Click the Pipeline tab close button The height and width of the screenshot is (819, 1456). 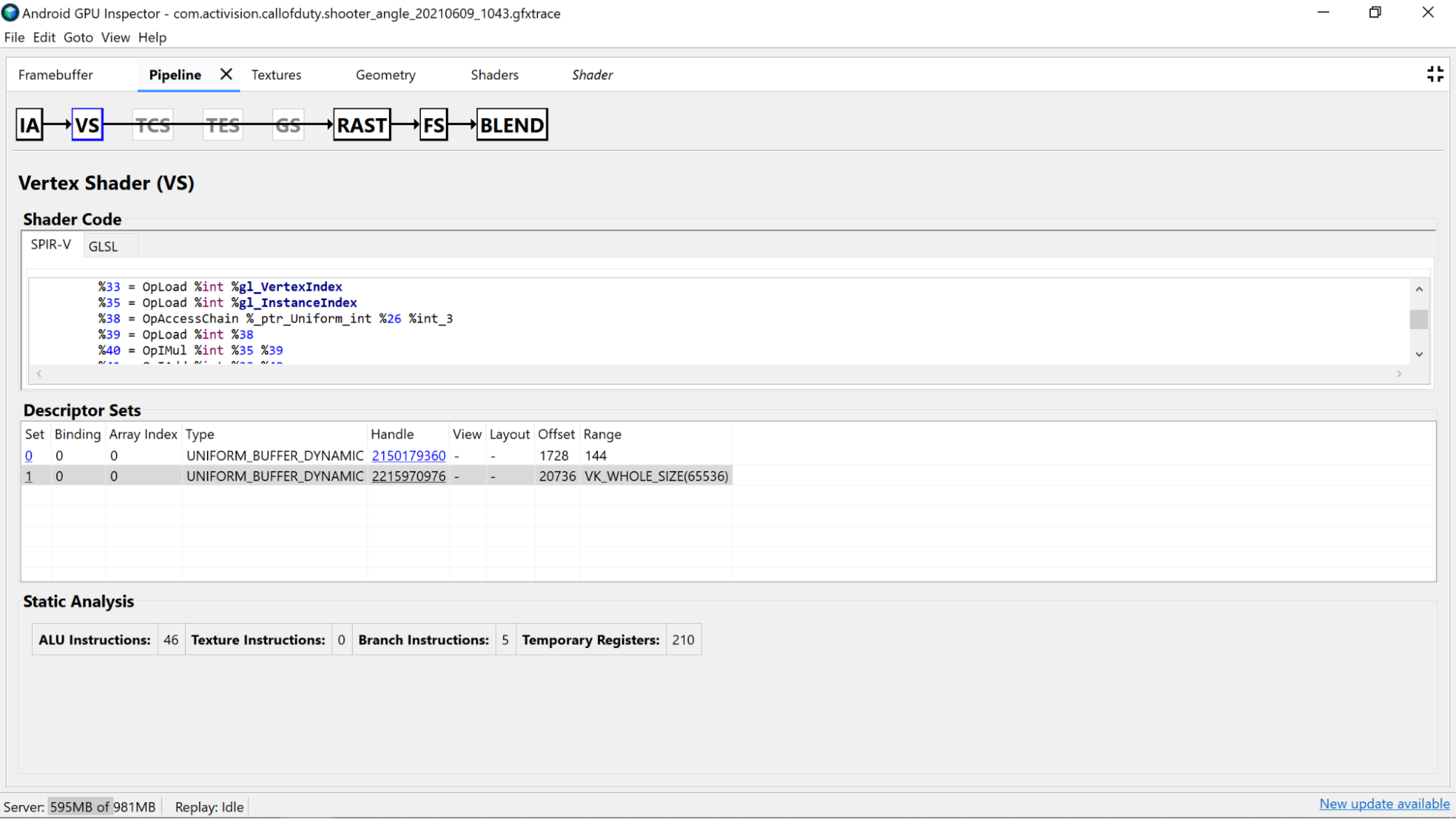pyautogui.click(x=226, y=74)
